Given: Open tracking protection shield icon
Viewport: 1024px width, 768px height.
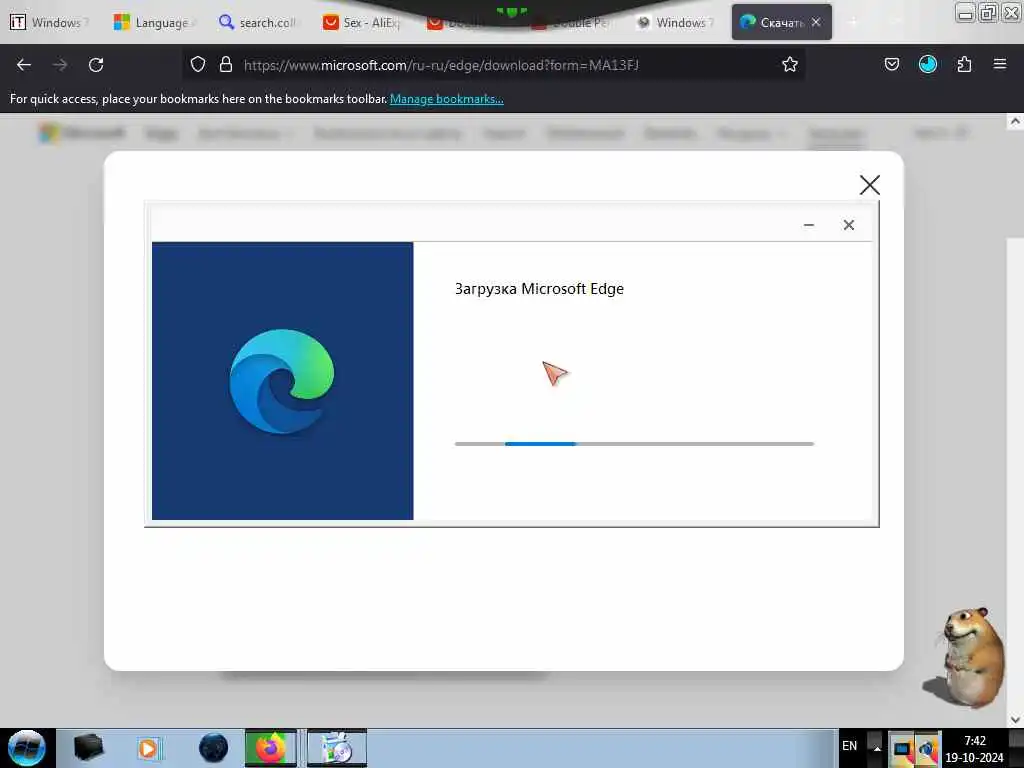Looking at the screenshot, I should pos(198,64).
